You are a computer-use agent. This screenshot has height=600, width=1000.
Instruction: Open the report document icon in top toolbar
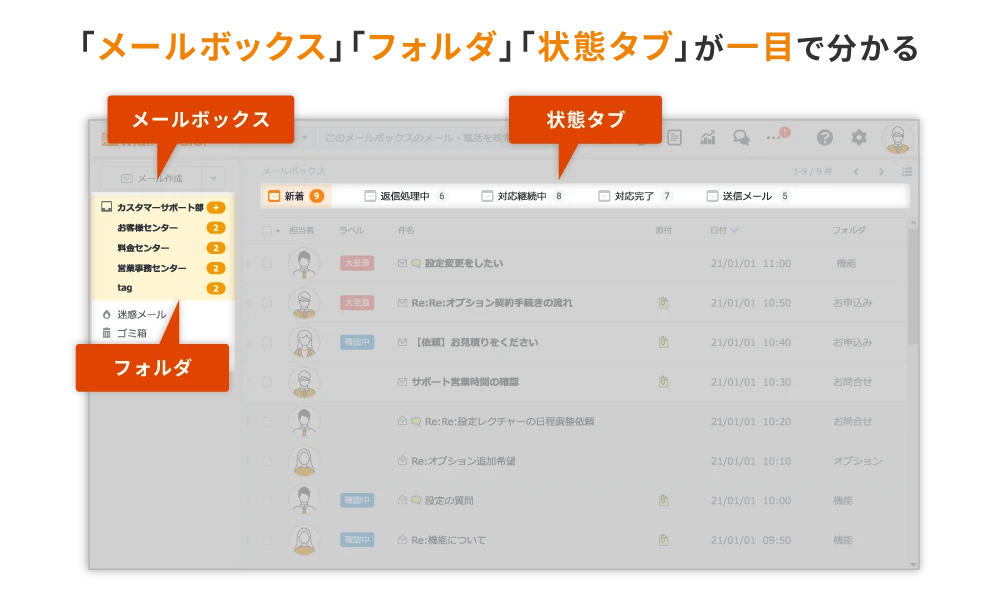click(675, 137)
